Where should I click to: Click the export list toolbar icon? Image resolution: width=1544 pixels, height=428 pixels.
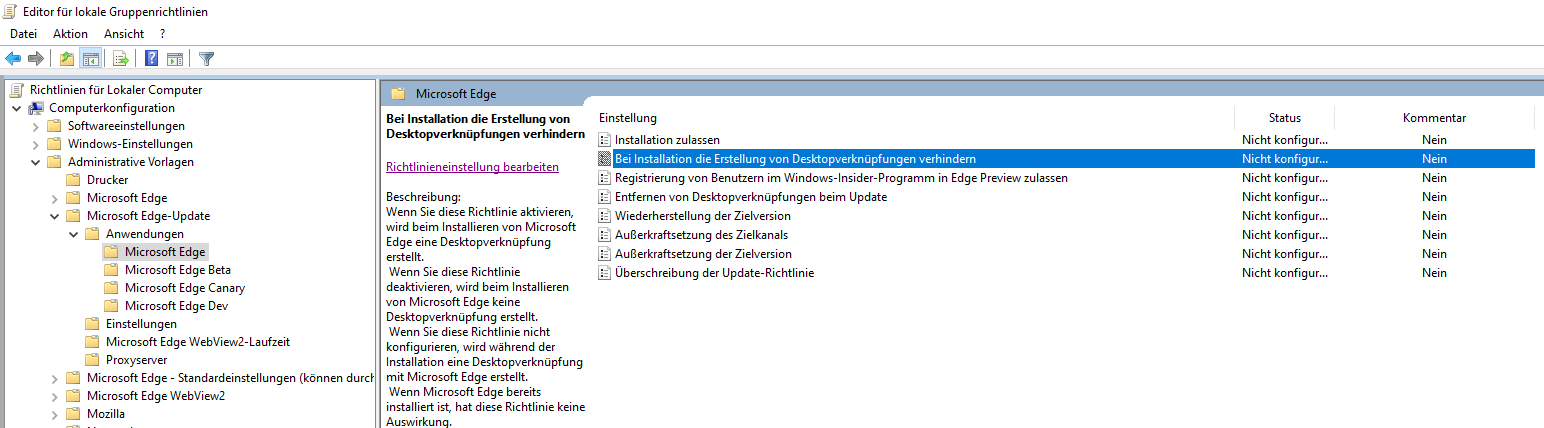point(121,59)
